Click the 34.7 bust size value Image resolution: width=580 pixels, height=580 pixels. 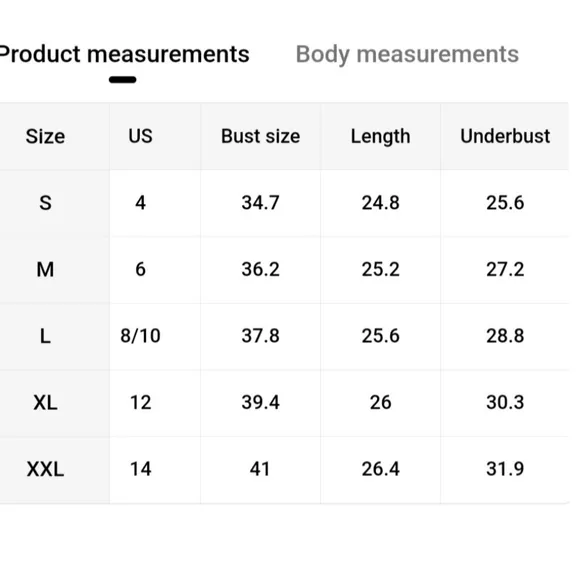coord(260,203)
